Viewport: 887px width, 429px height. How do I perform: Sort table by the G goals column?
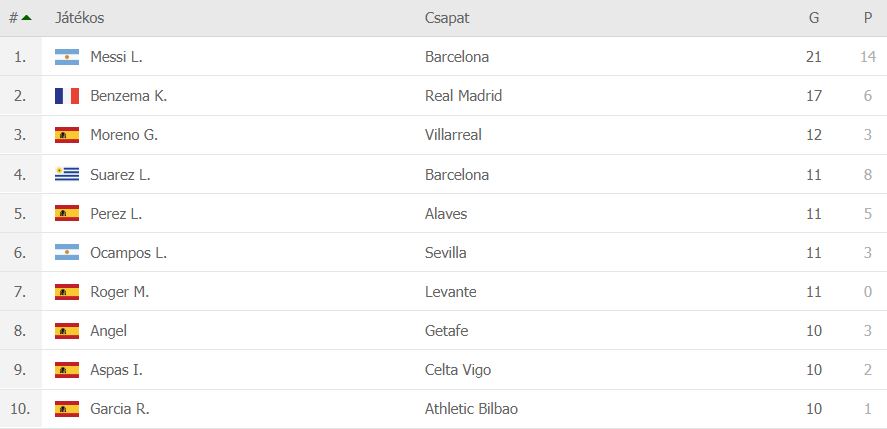[x=814, y=18]
